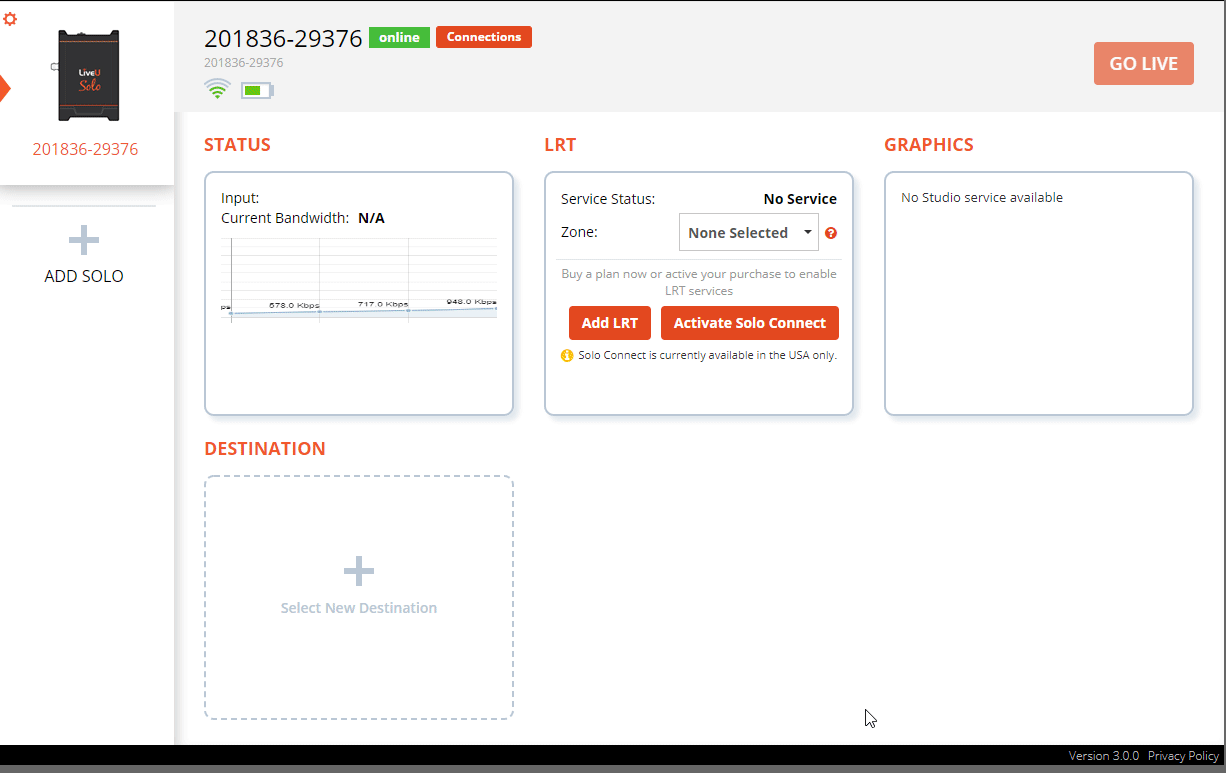
Task: Click the Service Status: label
Action: 608,199
